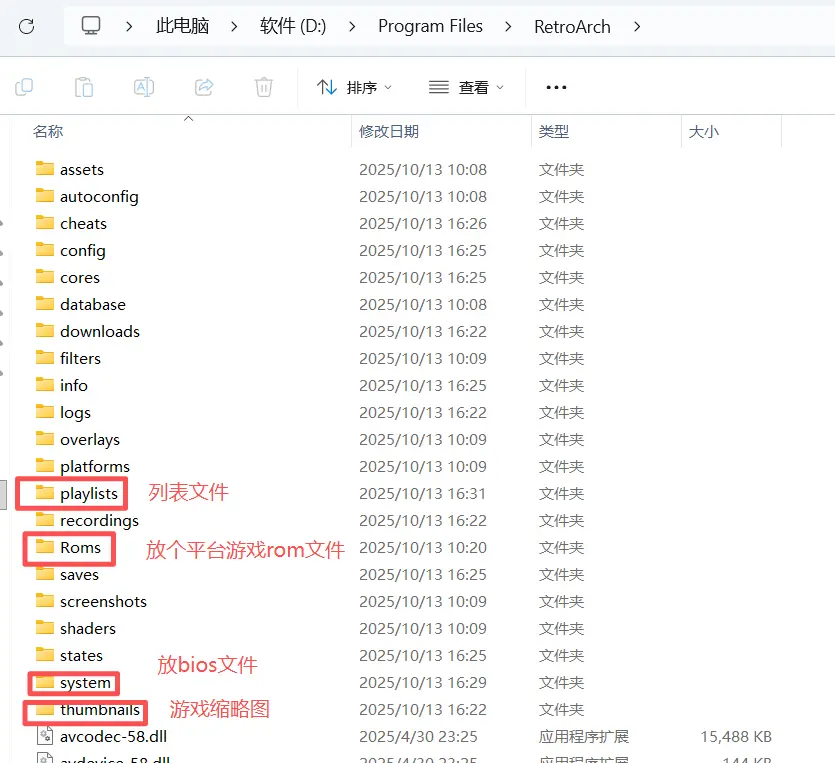Select the playlists folder
Screen dimensions: 835x763
pos(88,493)
